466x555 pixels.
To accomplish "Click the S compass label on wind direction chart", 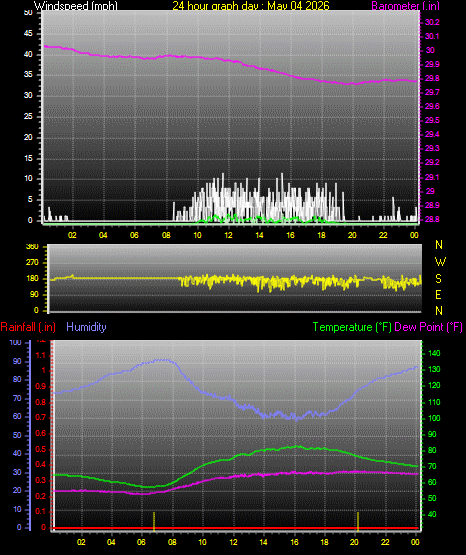I will (x=438, y=279).
